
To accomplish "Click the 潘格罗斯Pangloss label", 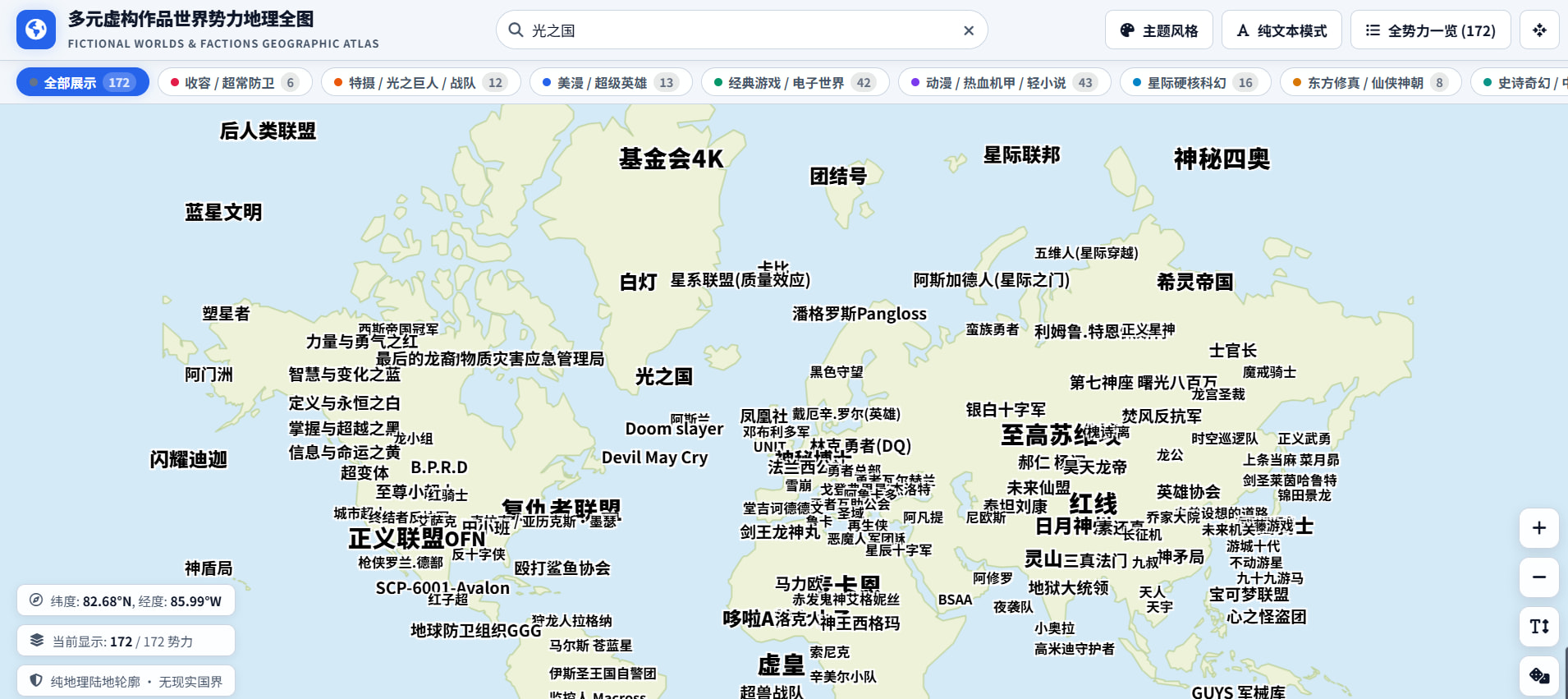I will point(860,314).
